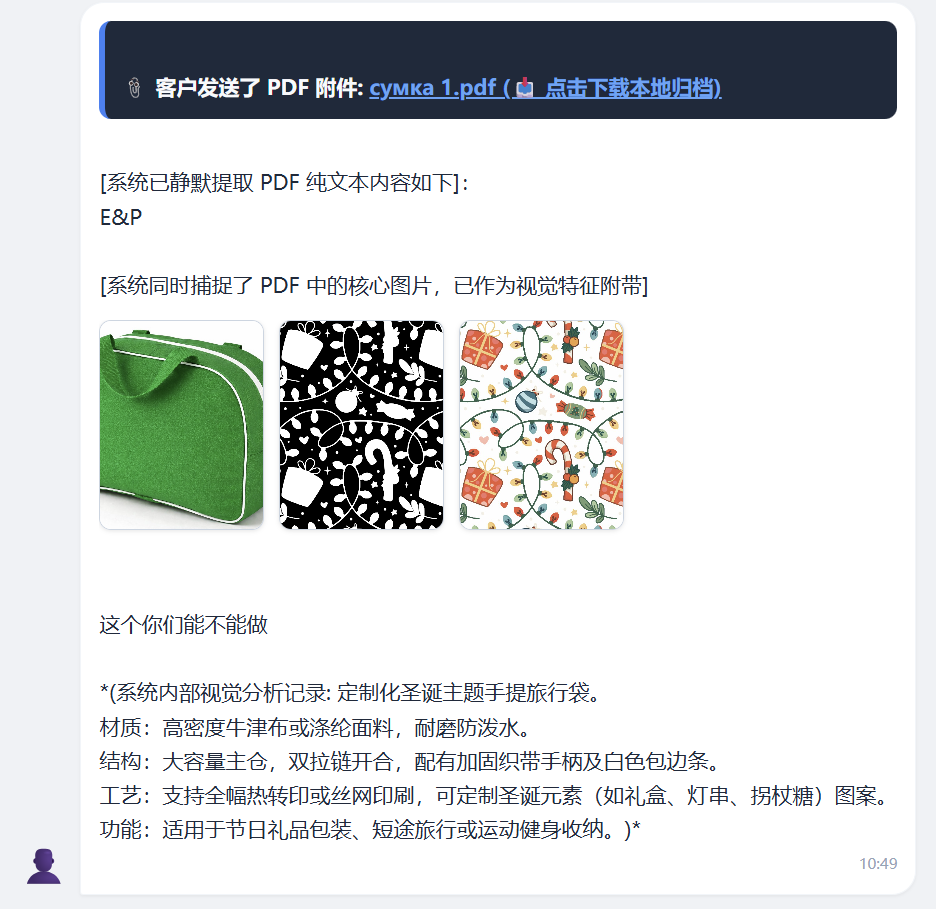Screen dimensions: 936x909
Task: Click the 10:49 message timestamp
Action: pyautogui.click(x=878, y=864)
